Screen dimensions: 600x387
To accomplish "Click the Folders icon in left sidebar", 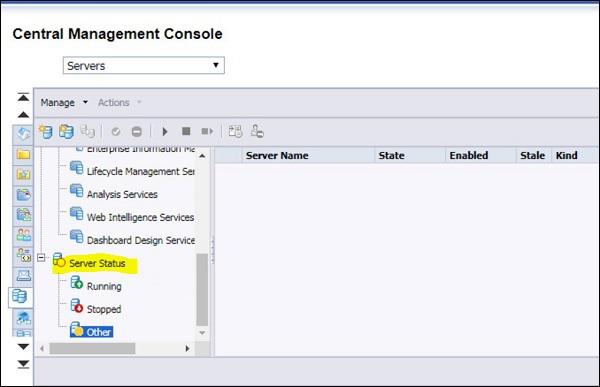I will coord(23,154).
